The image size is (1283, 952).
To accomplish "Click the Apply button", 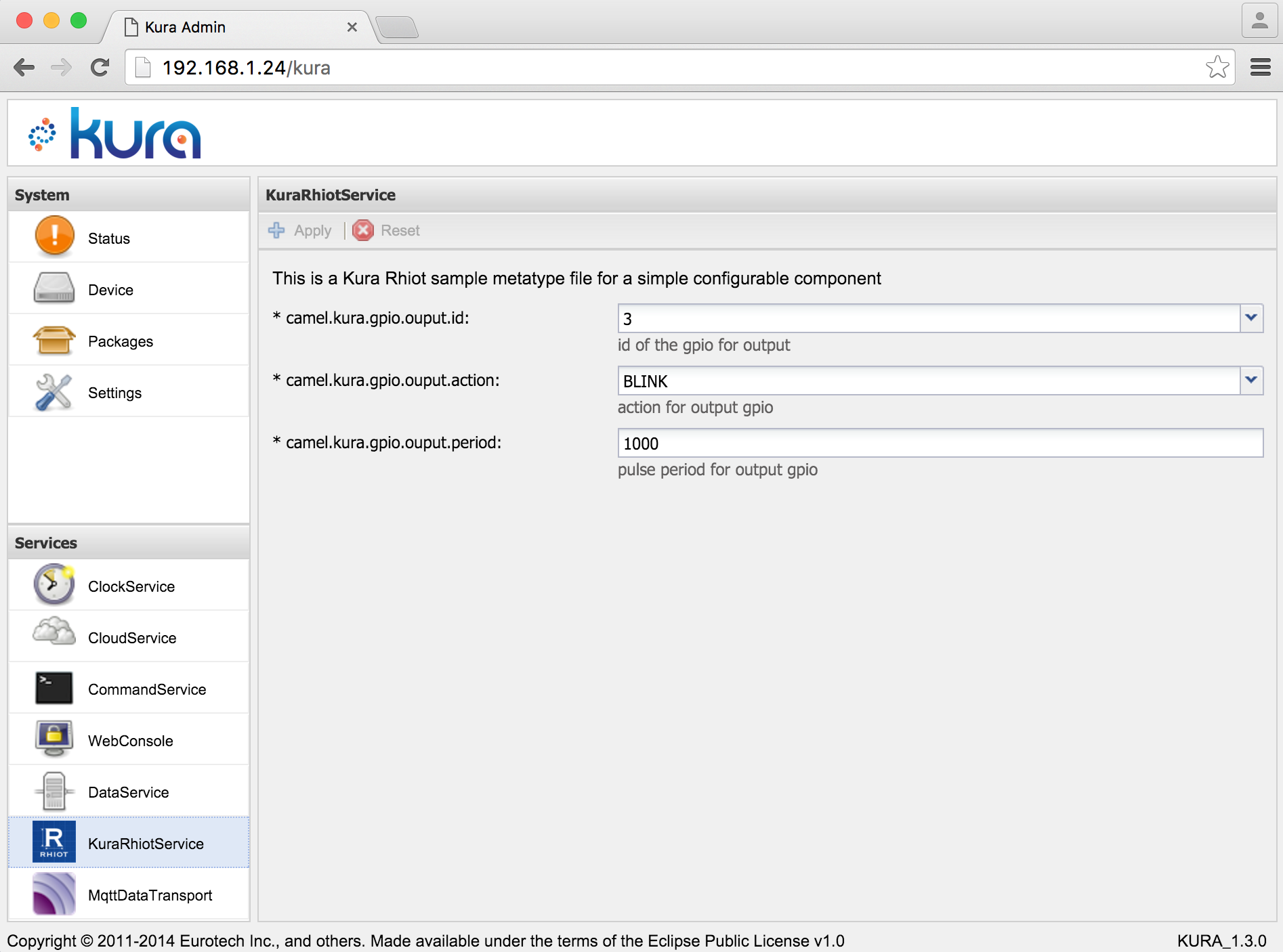I will [301, 231].
